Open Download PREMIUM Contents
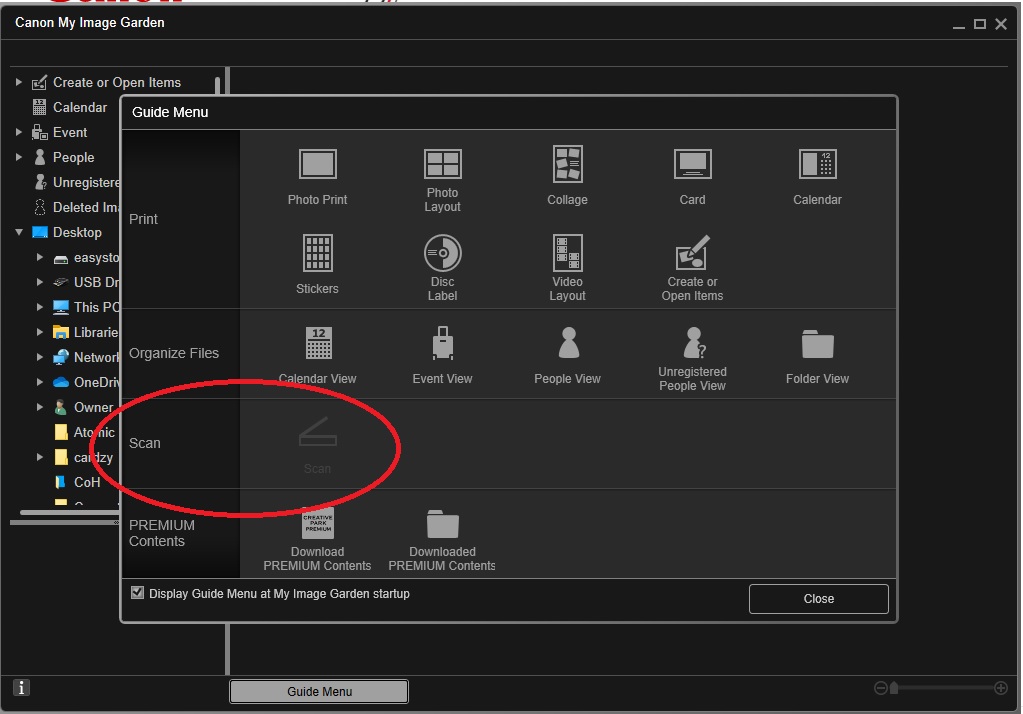1023x714 pixels. point(317,525)
